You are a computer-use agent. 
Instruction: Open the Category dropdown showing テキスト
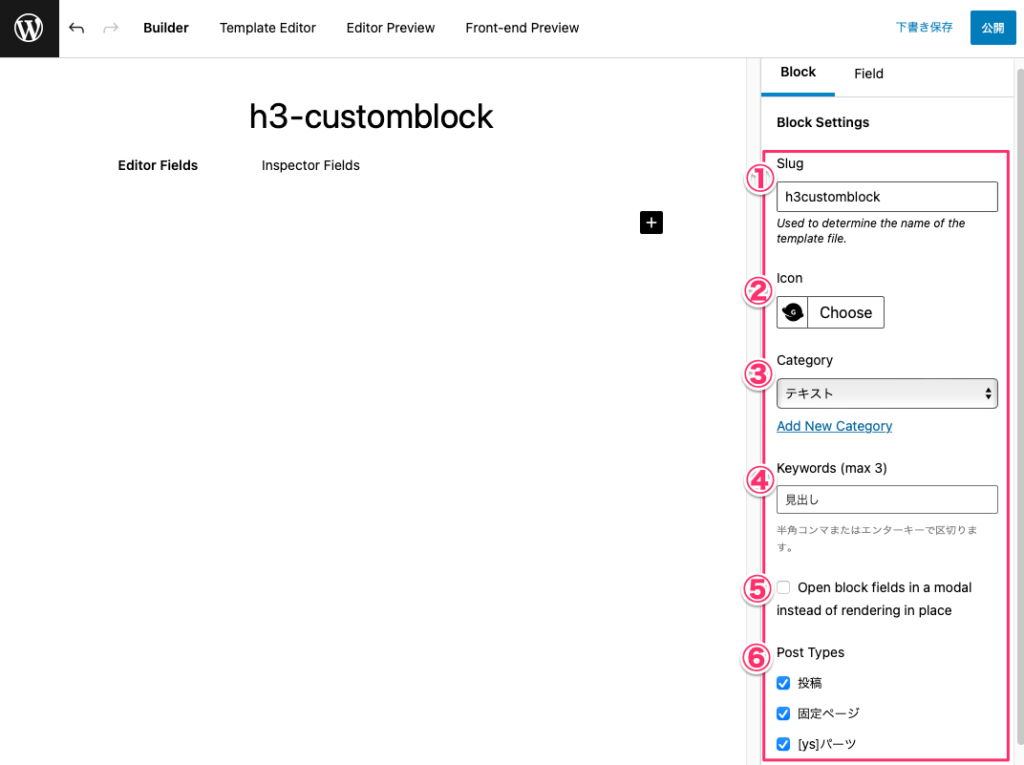tap(887, 393)
